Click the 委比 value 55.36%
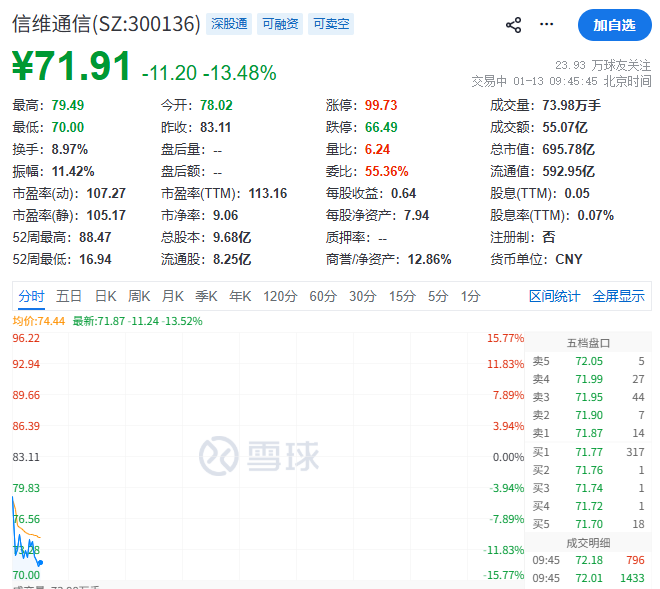660x589 pixels. [386, 171]
